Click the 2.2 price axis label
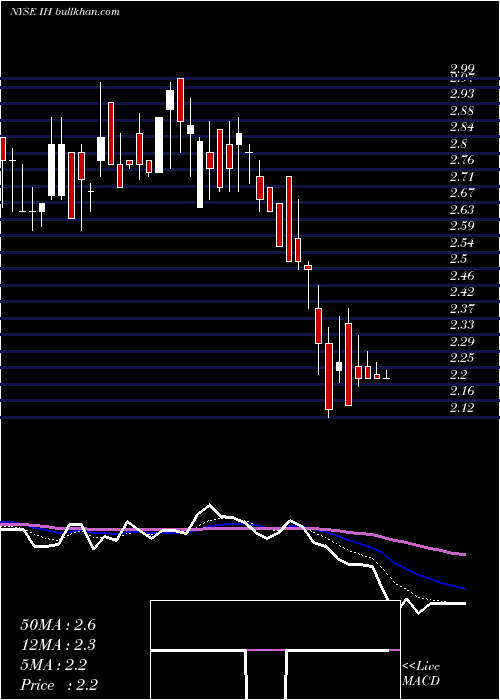The image size is (500, 700). click(458, 375)
